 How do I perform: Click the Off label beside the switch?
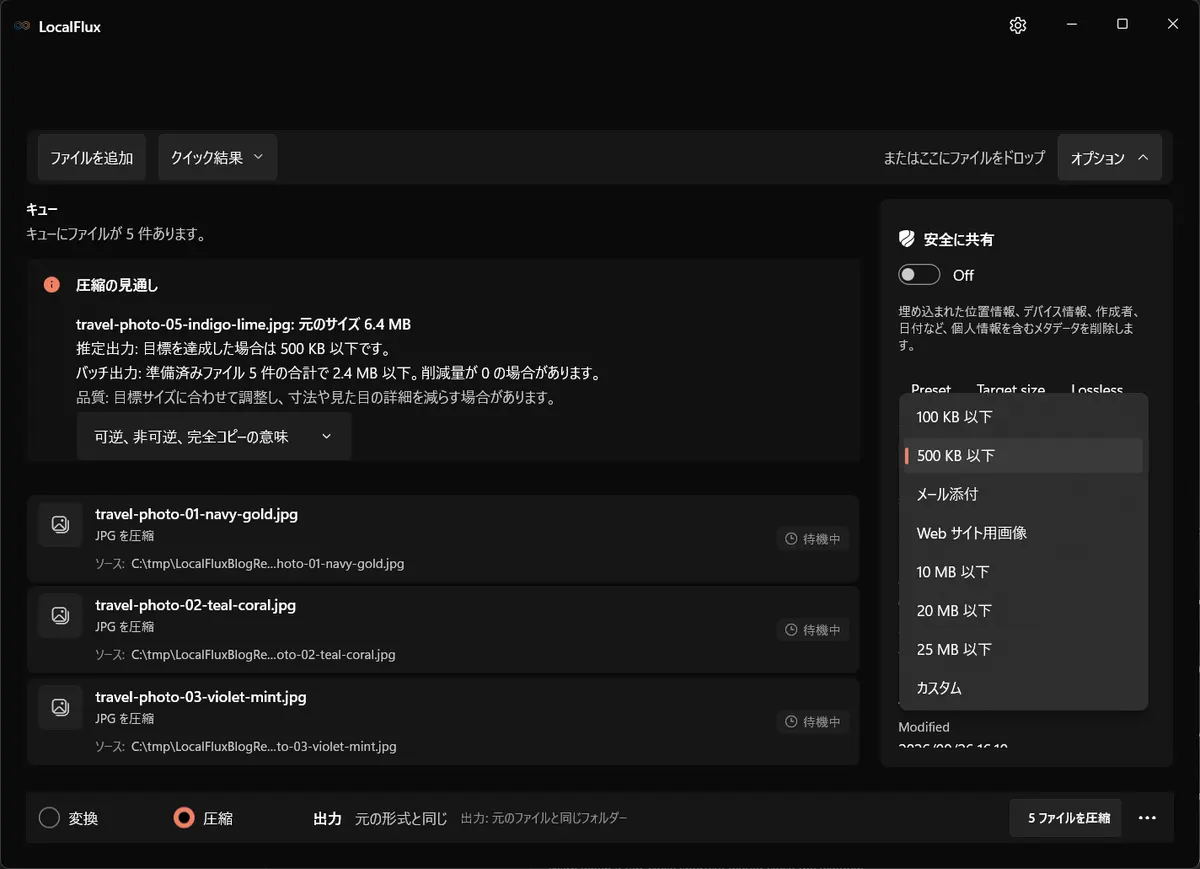[963, 275]
